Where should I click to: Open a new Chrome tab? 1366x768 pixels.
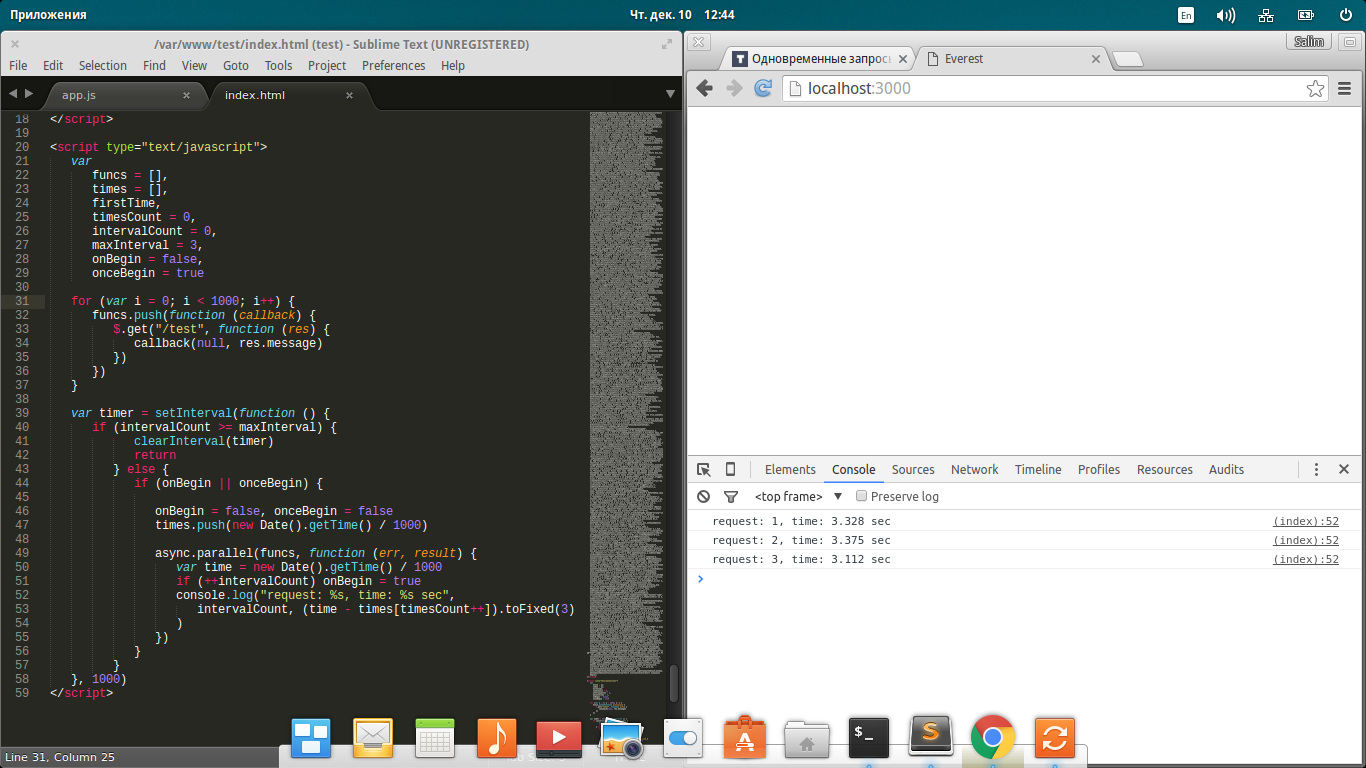pos(1128,59)
